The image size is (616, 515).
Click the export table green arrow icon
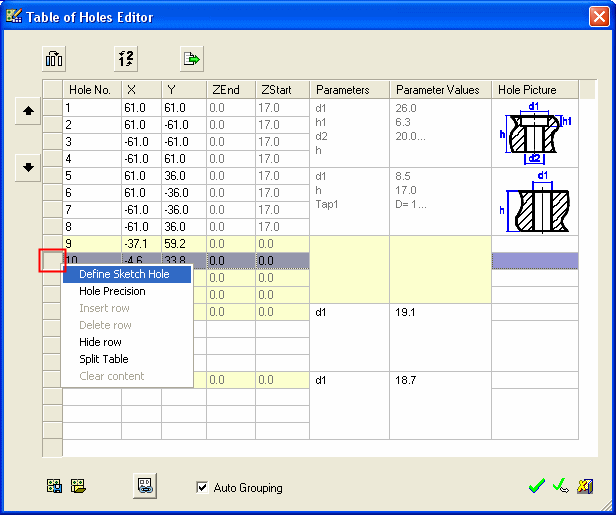point(191,58)
